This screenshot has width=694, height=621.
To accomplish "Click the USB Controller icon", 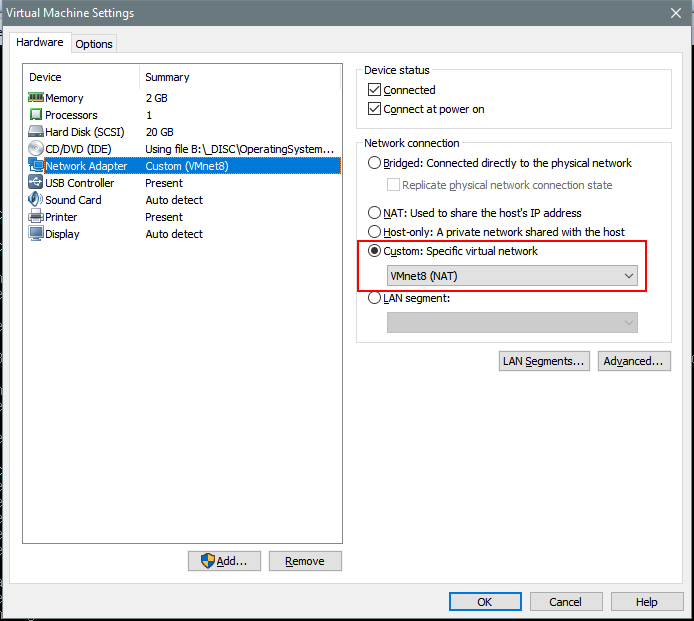I will [36, 182].
